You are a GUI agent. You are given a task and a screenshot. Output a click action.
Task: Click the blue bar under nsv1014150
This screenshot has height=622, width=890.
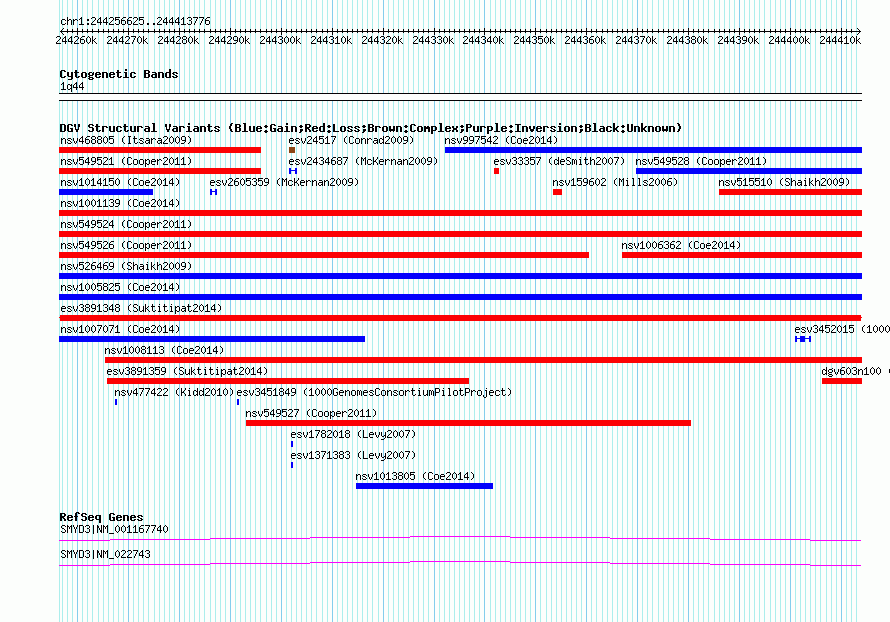[x=106, y=192]
